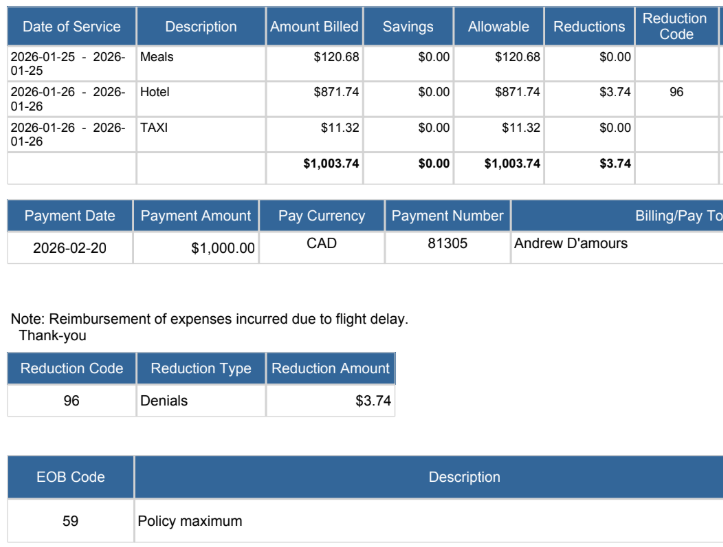The height and width of the screenshot is (547, 723).
Task: Click the $120.68 Meals amount billed
Action: (x=336, y=57)
